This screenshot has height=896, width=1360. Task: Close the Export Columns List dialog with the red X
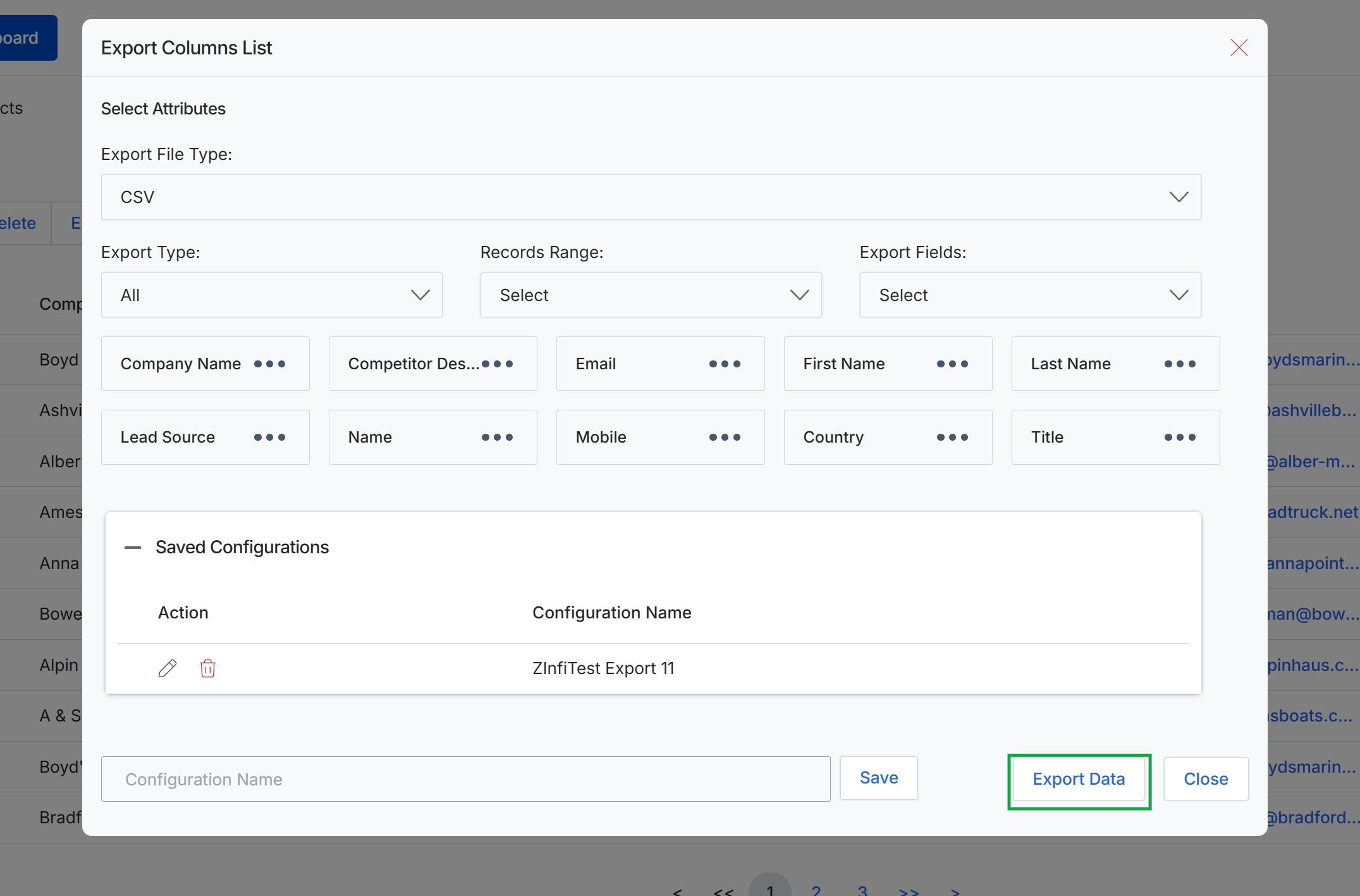[x=1239, y=47]
